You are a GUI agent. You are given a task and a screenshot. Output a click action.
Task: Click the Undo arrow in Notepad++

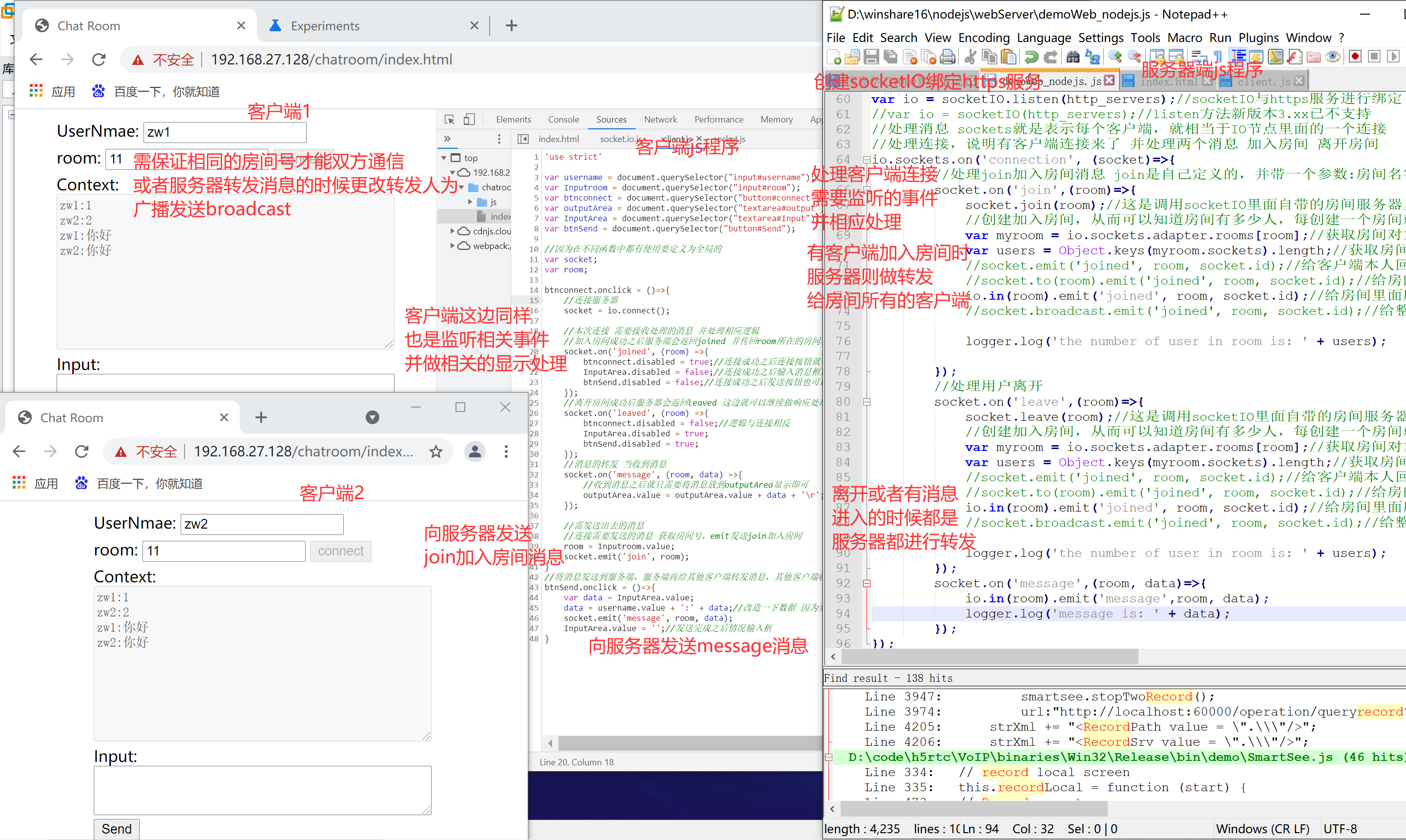[x=1031, y=57]
